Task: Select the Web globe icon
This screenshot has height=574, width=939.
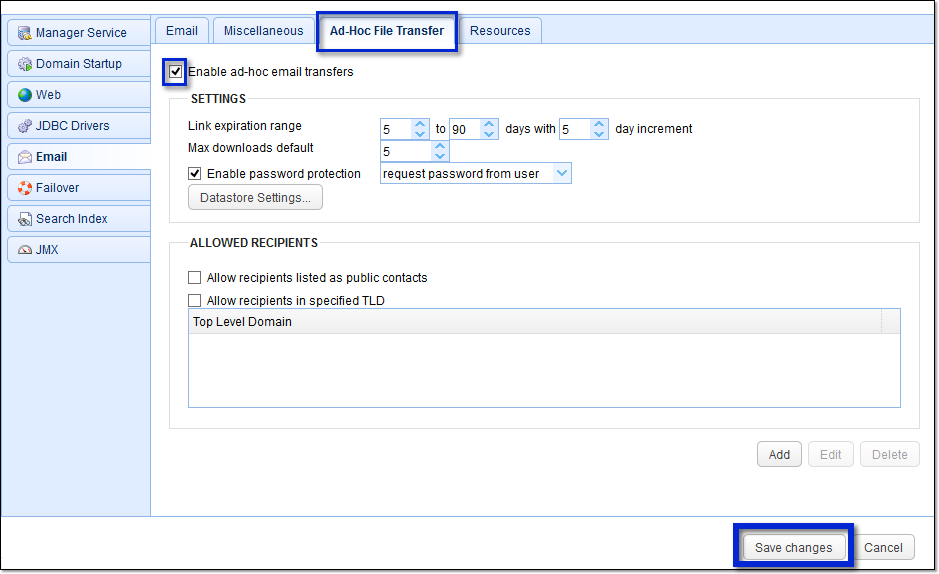Action: pyautogui.click(x=25, y=95)
